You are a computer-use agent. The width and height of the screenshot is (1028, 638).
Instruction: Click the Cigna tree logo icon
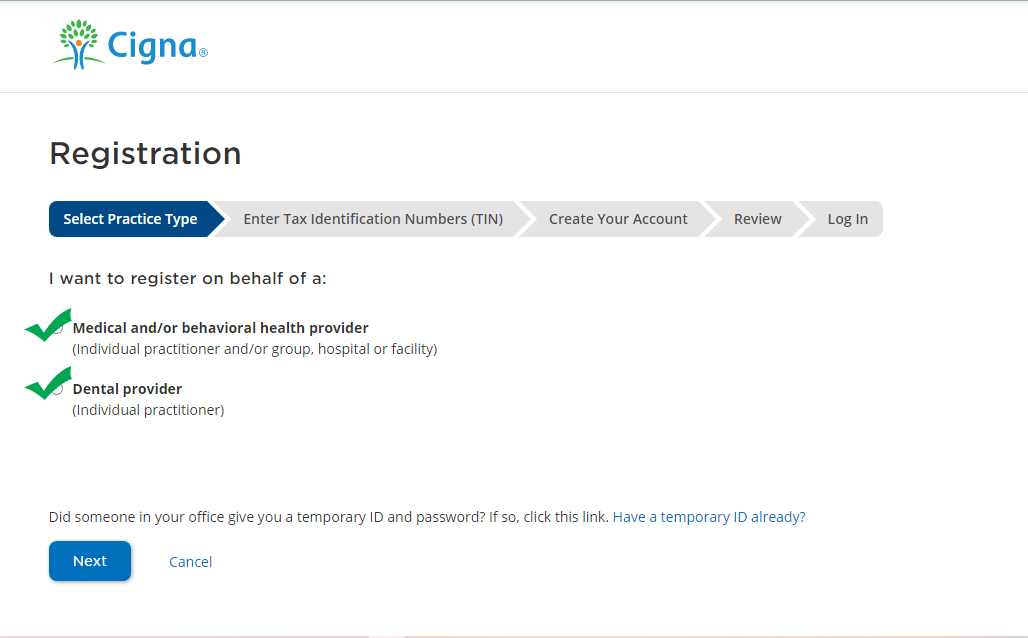(80, 45)
